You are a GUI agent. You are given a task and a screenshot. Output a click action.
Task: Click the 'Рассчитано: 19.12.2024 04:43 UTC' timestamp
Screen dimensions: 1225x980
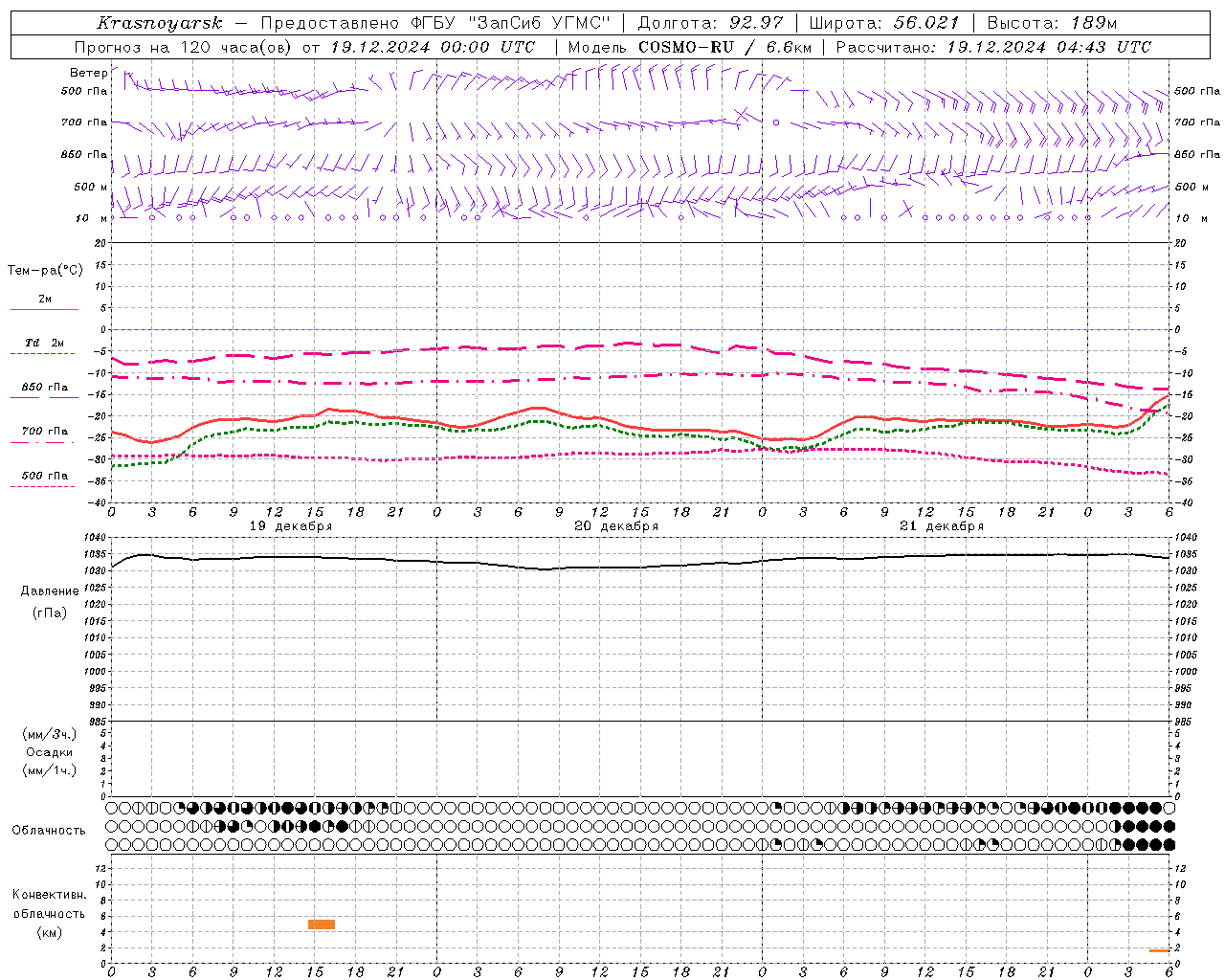click(993, 47)
